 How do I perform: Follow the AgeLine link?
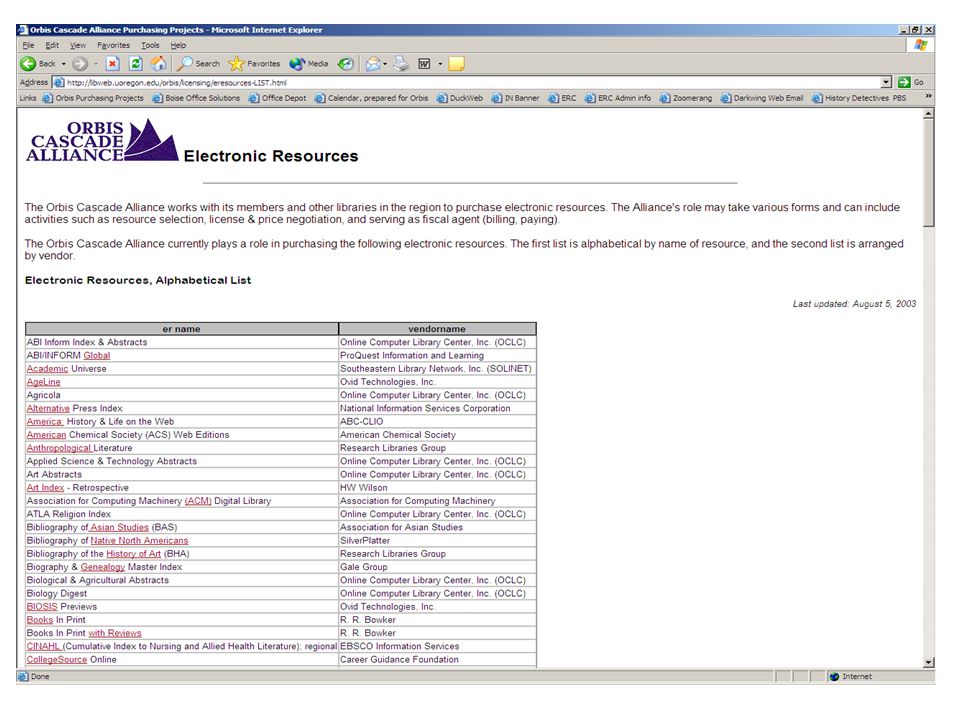[x=43, y=382]
